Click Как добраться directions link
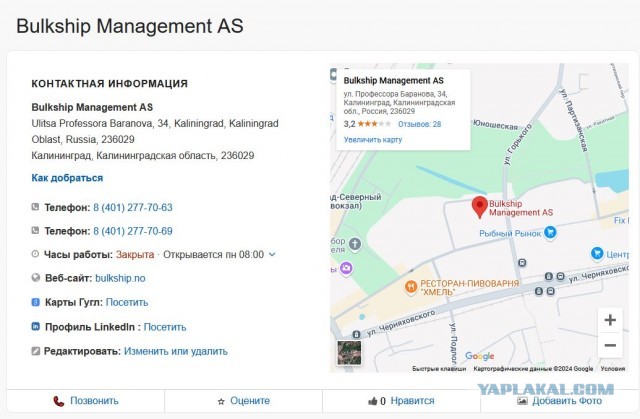The height and width of the screenshot is (419, 640). tap(67, 178)
